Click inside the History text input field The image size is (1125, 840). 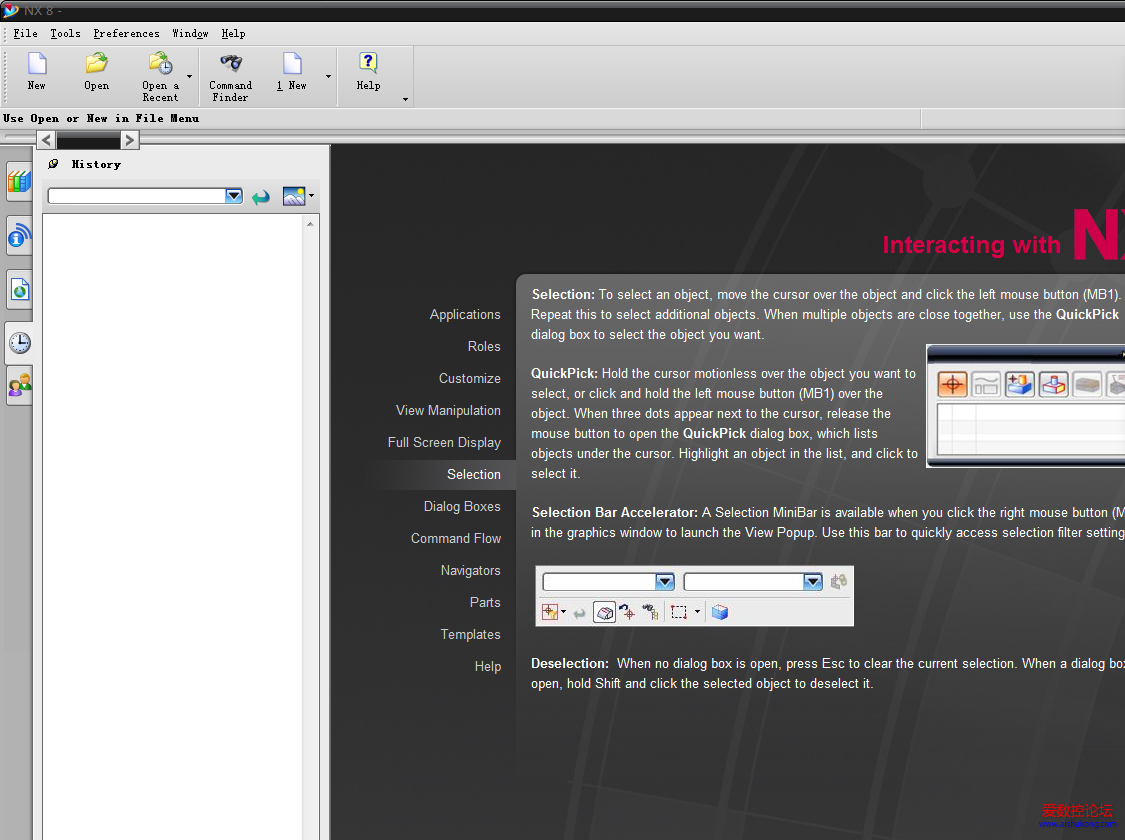(x=136, y=196)
